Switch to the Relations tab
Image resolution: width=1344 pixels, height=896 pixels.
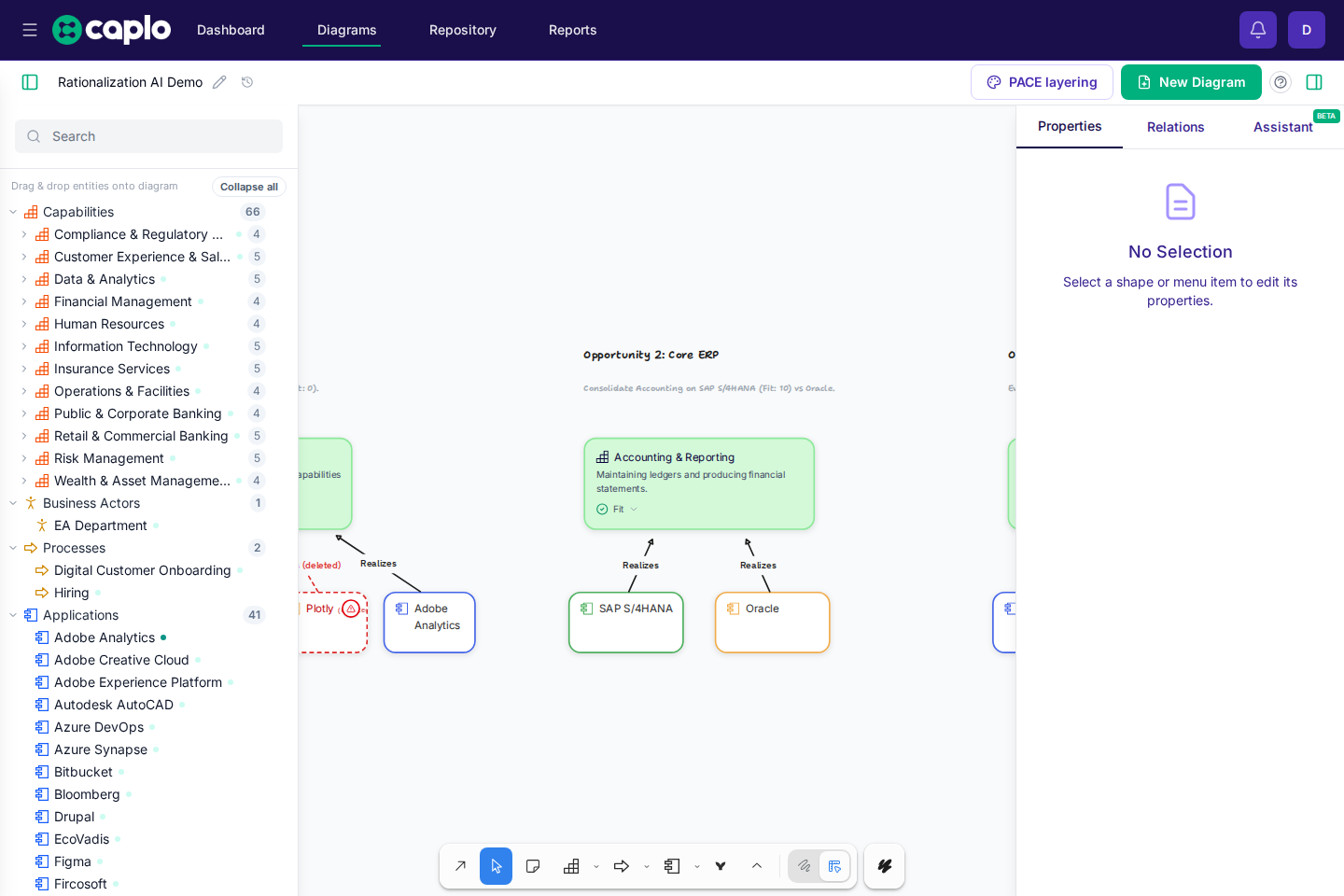[x=1176, y=127]
